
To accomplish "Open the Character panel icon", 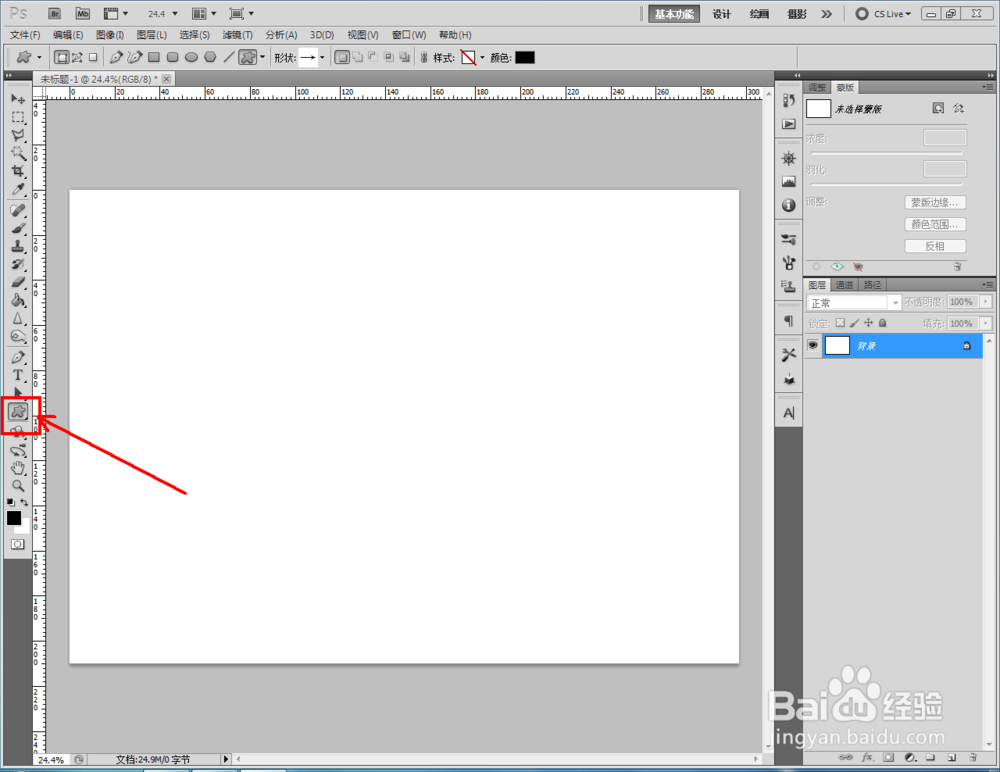I will (x=789, y=413).
